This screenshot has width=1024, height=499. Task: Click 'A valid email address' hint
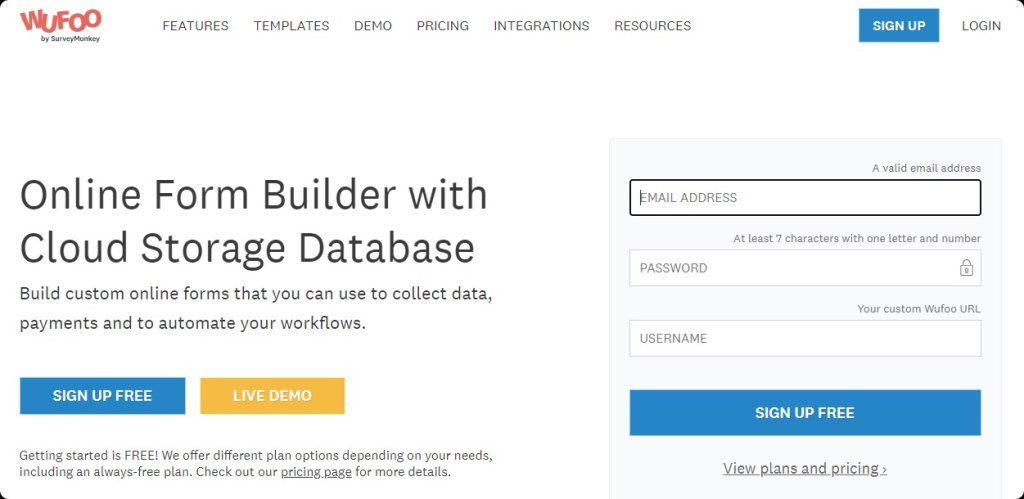(926, 168)
